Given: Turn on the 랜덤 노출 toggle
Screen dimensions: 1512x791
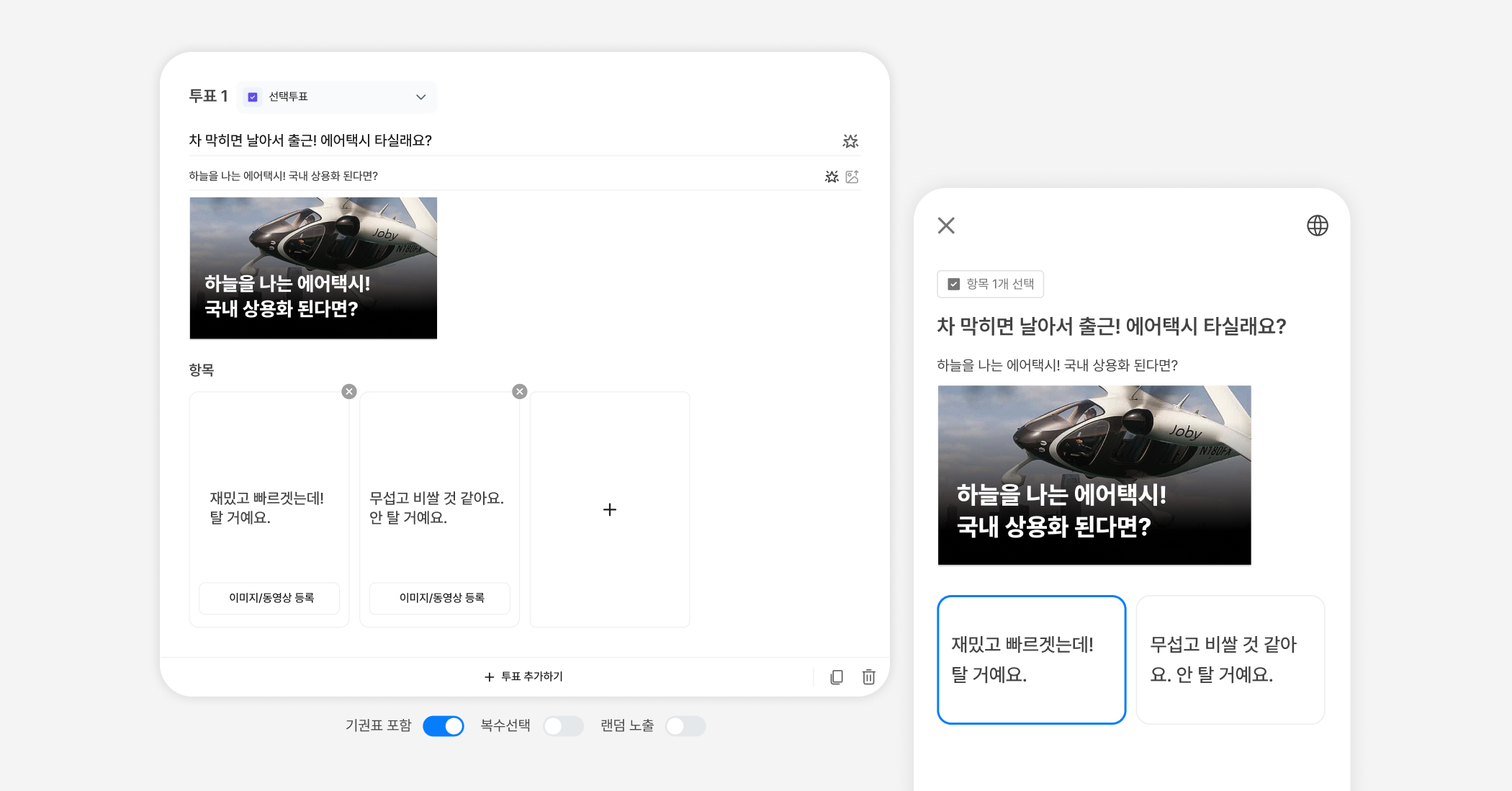Looking at the screenshot, I should tap(685, 726).
